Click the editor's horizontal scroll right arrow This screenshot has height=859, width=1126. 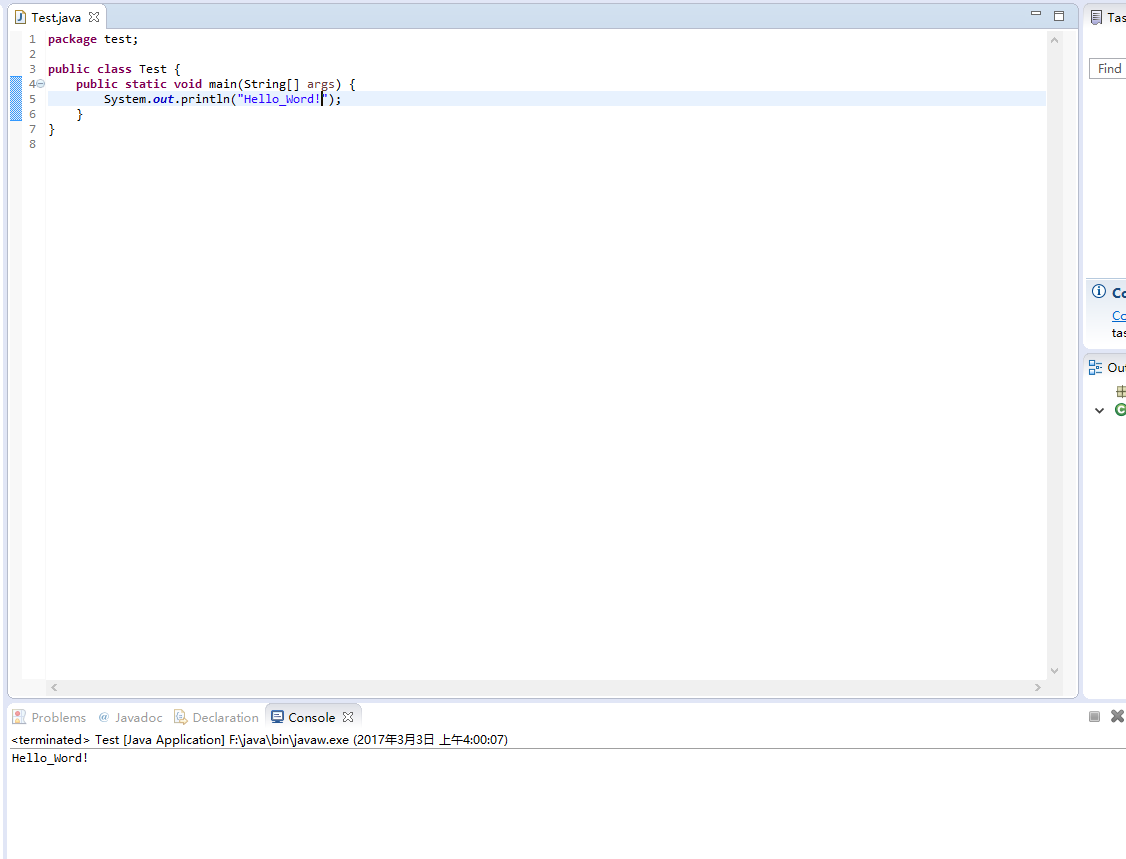pos(1038,688)
